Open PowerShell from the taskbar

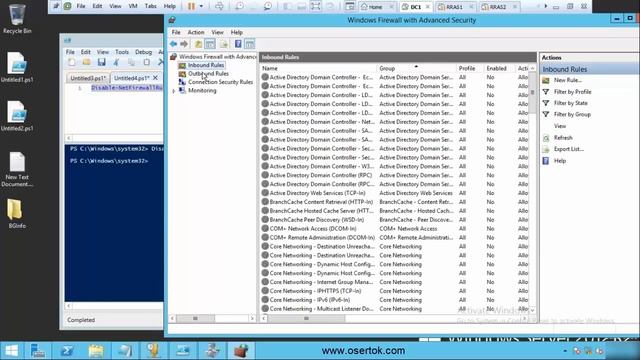point(67,351)
